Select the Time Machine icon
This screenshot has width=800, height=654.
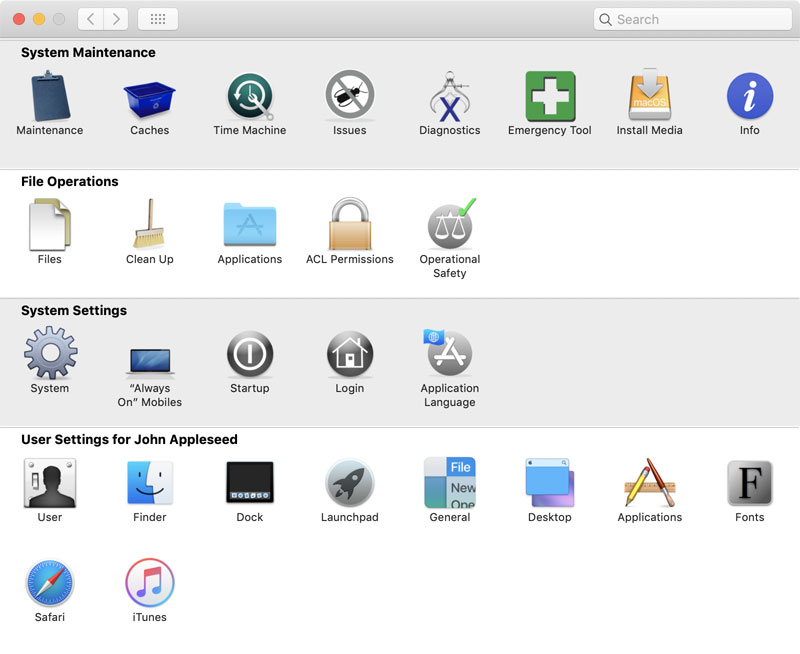click(249, 97)
